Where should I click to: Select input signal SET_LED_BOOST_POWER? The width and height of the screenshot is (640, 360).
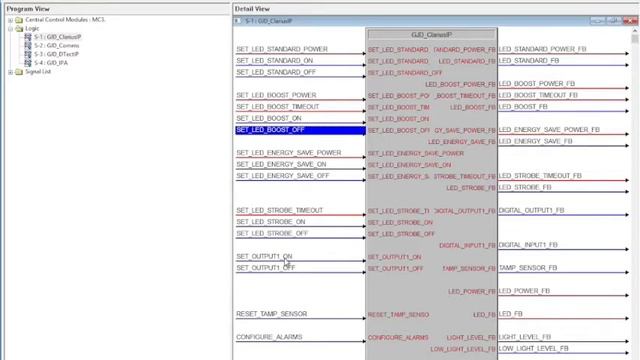pos(276,95)
